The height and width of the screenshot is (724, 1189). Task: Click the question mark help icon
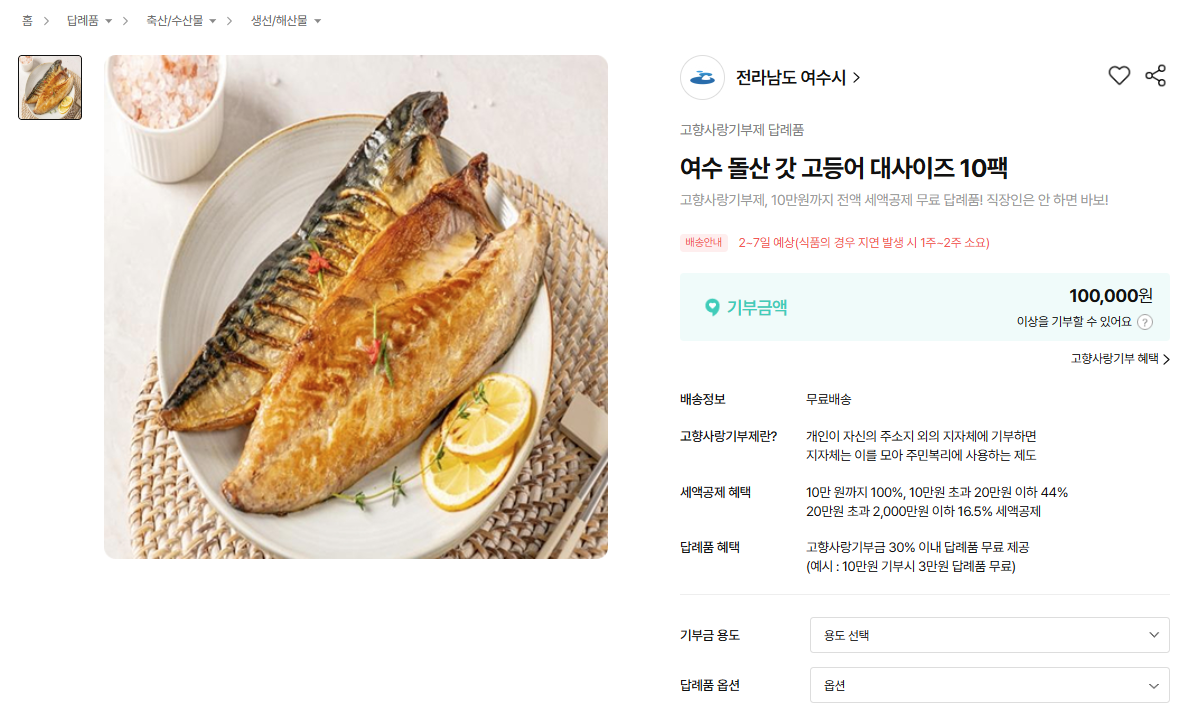1145,322
